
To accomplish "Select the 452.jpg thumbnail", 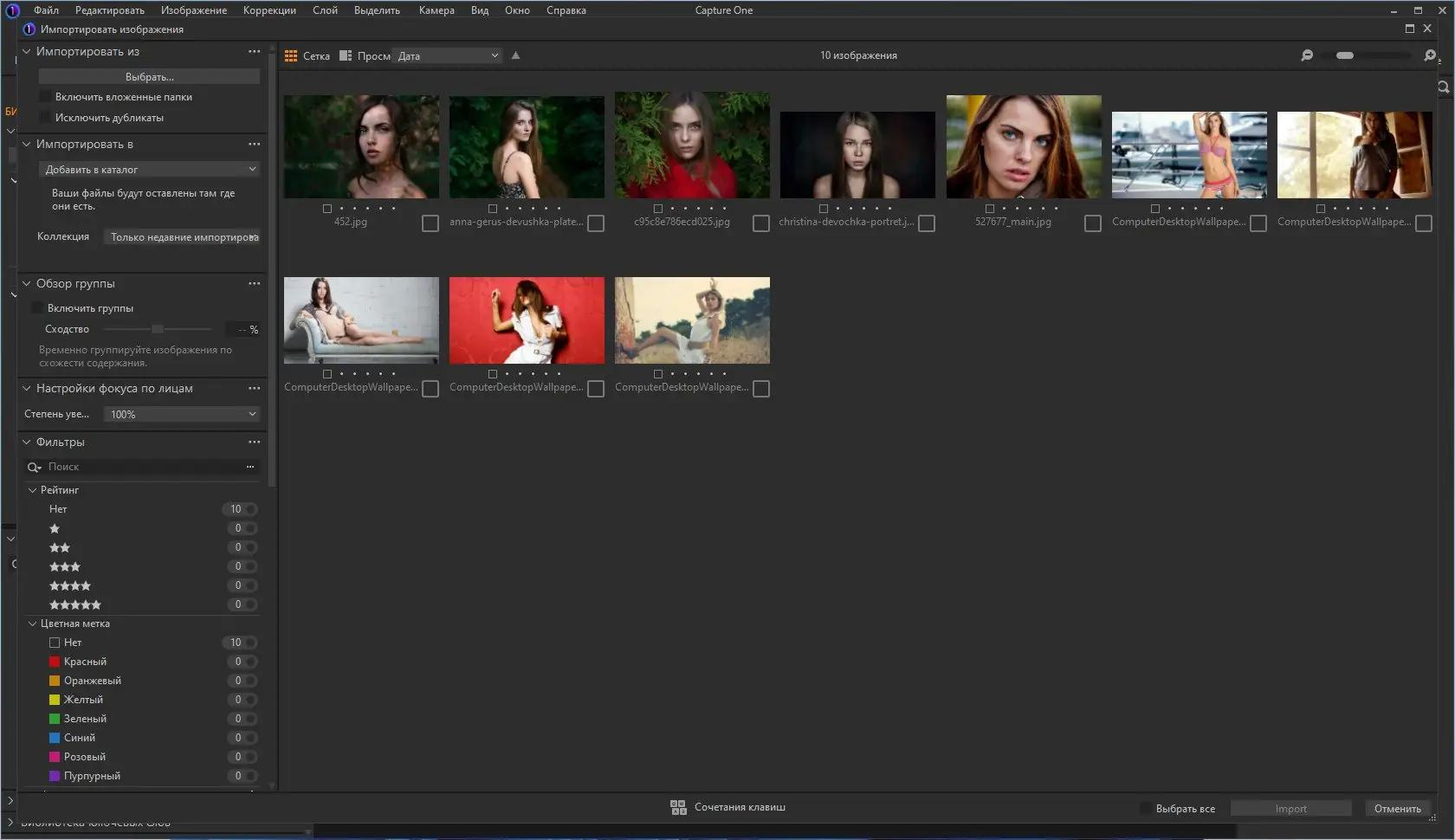I will 361,147.
